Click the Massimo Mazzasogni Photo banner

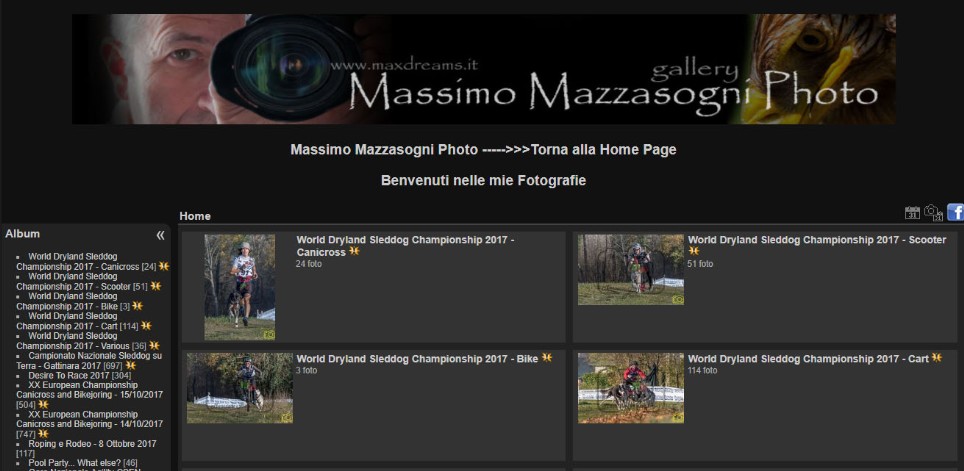tap(484, 69)
